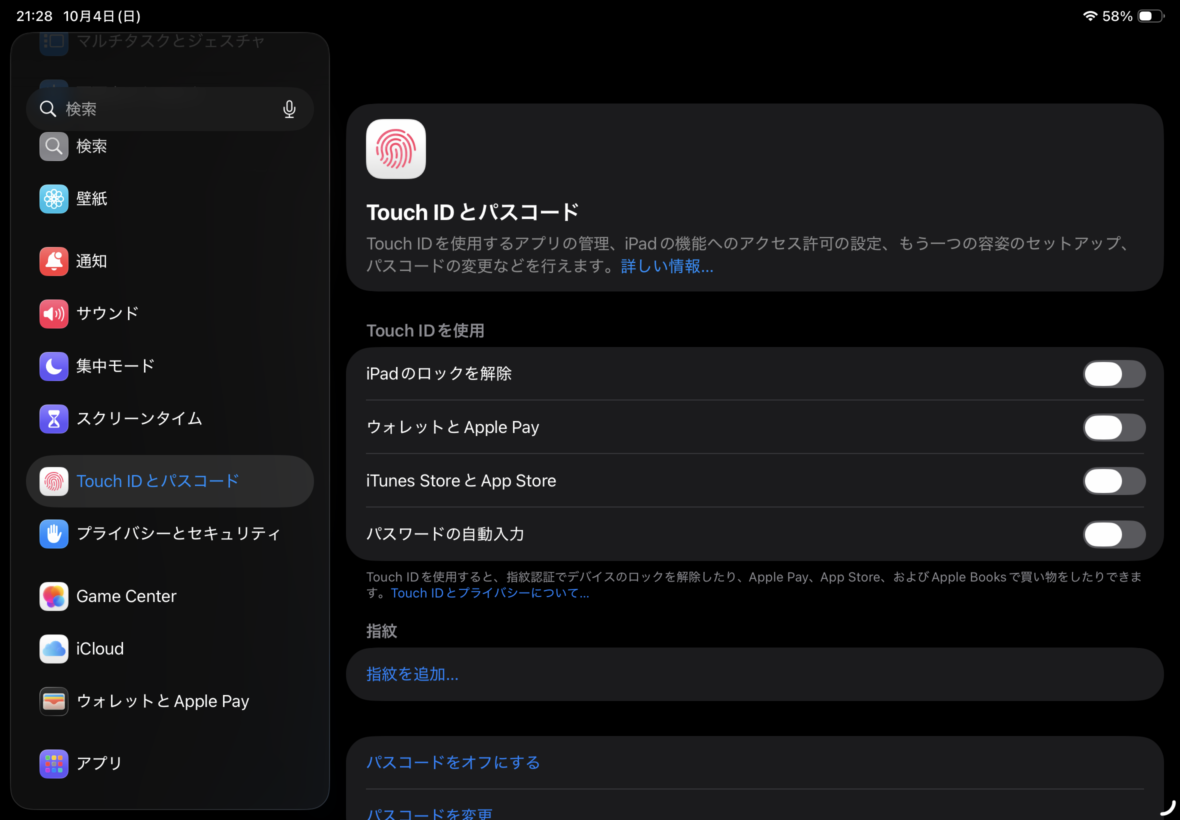Tap the magnifier icon in search field
The height and width of the screenshot is (820, 1180).
48,109
